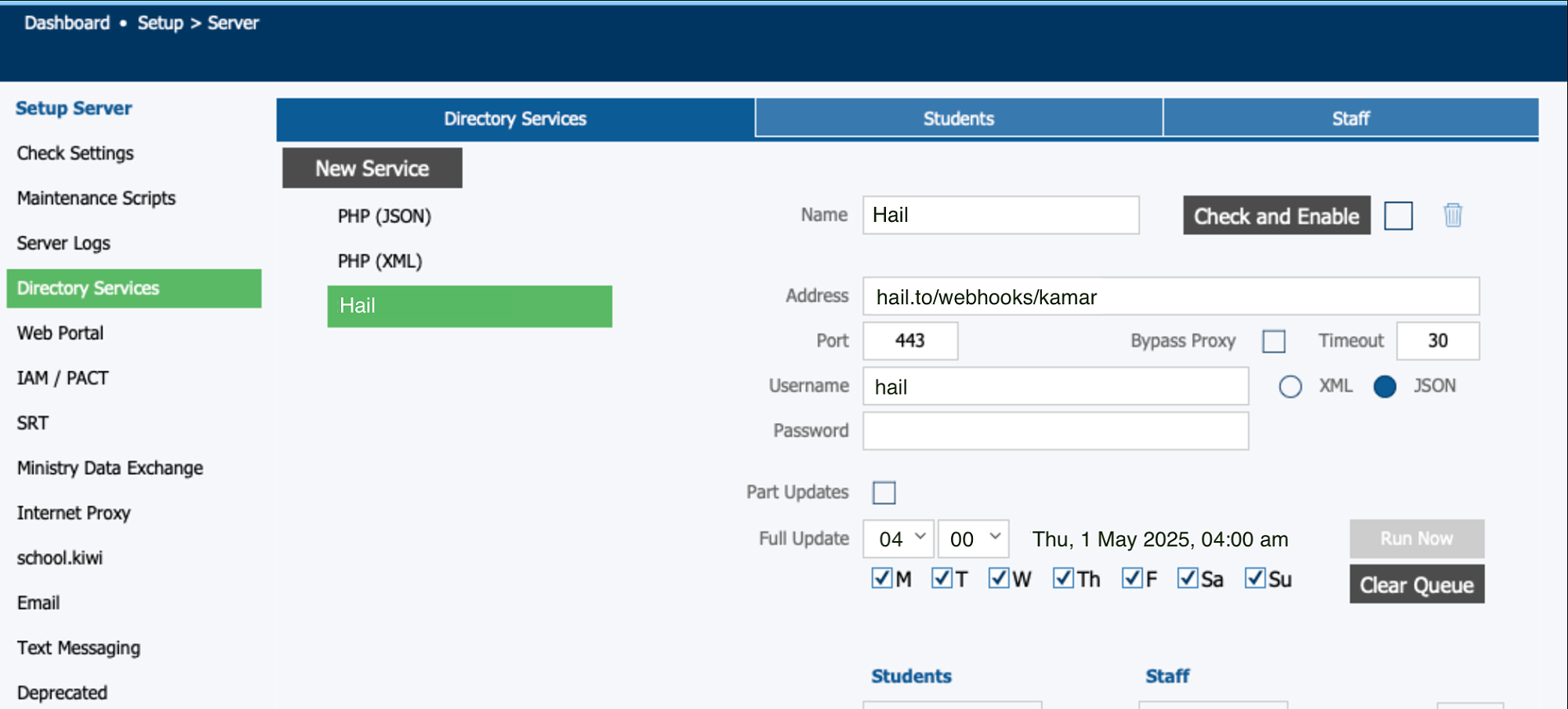Toggle the Part Updates checkbox
This screenshot has height=709, width=1568.
pyautogui.click(x=884, y=493)
